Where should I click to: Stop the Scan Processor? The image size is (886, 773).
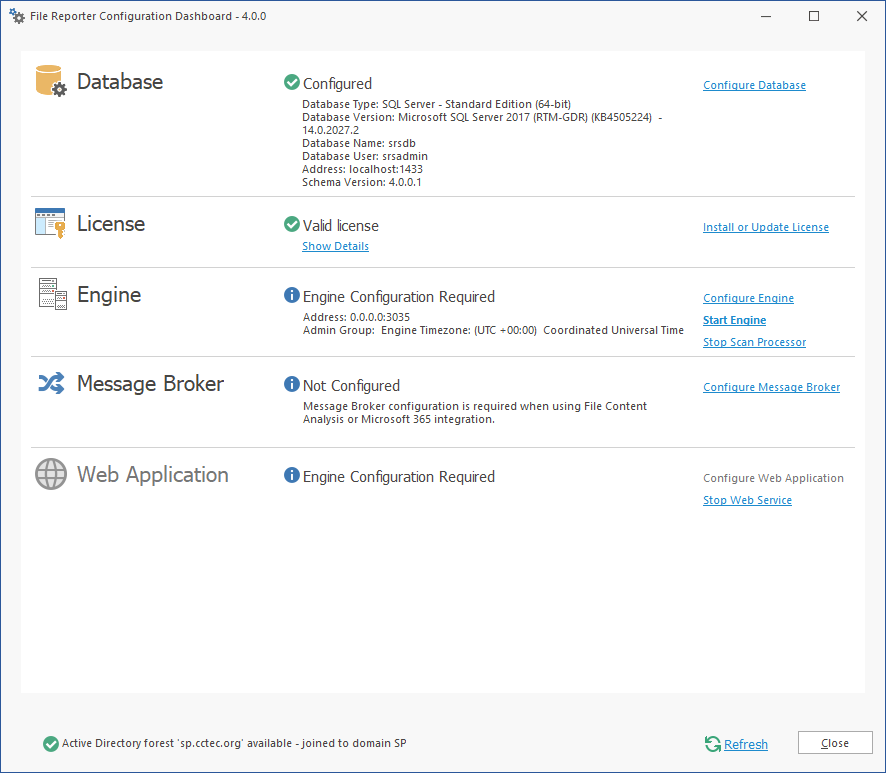(754, 343)
